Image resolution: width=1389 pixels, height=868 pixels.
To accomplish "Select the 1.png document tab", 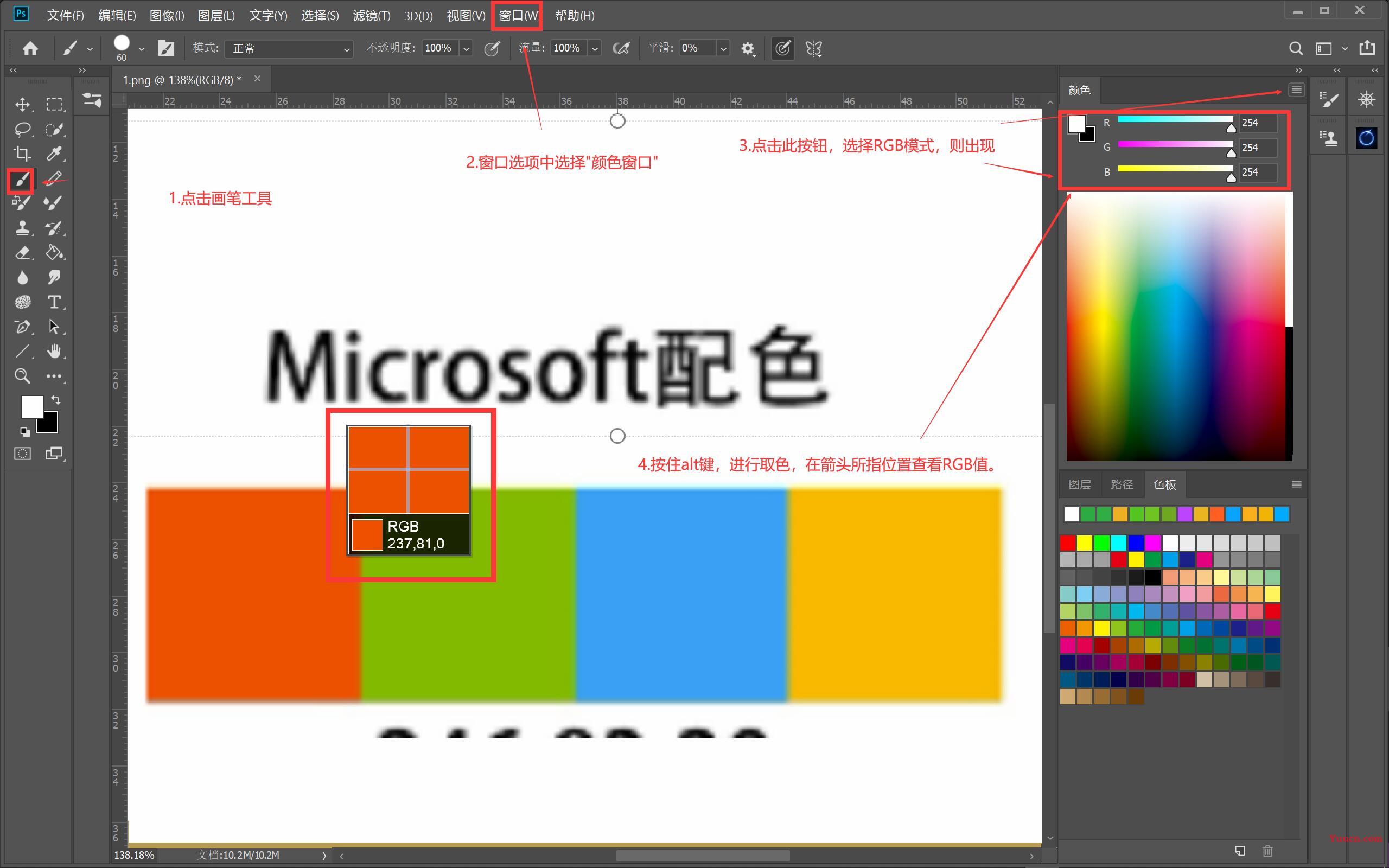I will click(181, 80).
